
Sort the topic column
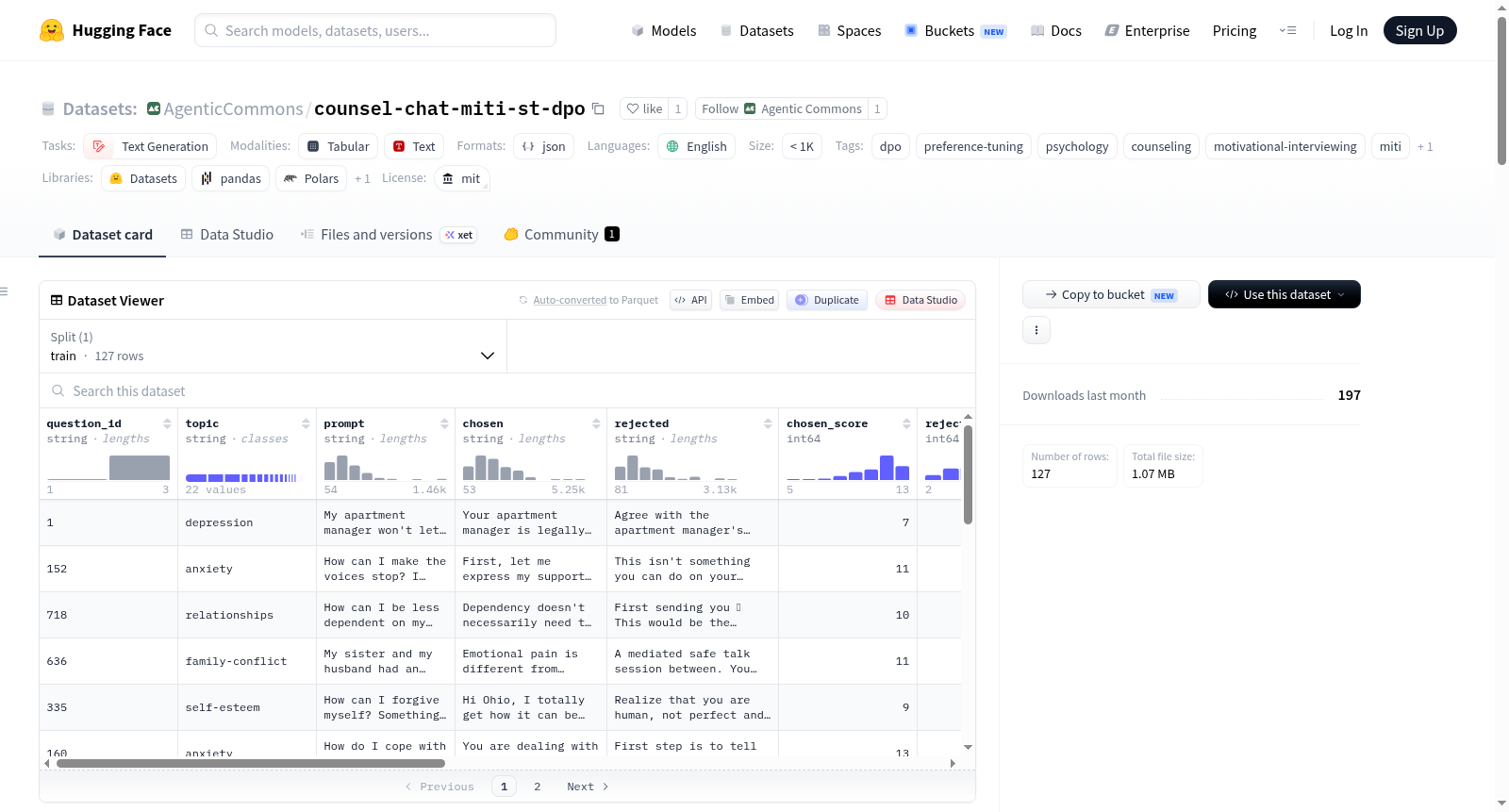click(306, 423)
